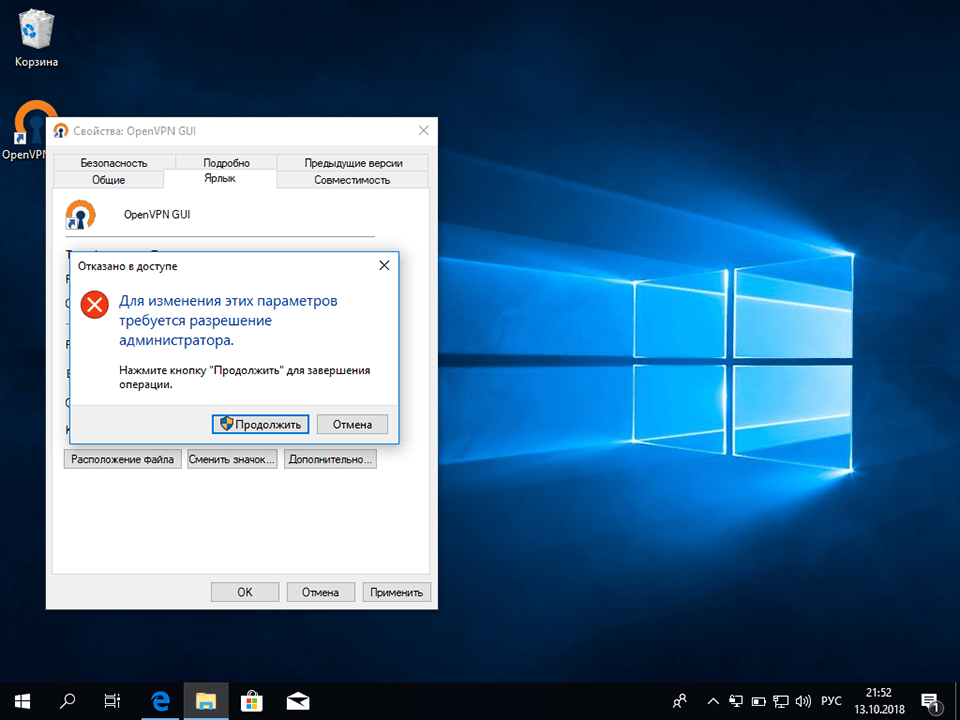The width and height of the screenshot is (960, 720).
Task: Open File Explorer from taskbar
Action: [206, 701]
